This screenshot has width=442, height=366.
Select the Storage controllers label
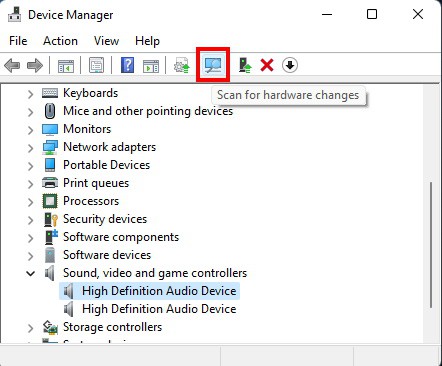(113, 327)
